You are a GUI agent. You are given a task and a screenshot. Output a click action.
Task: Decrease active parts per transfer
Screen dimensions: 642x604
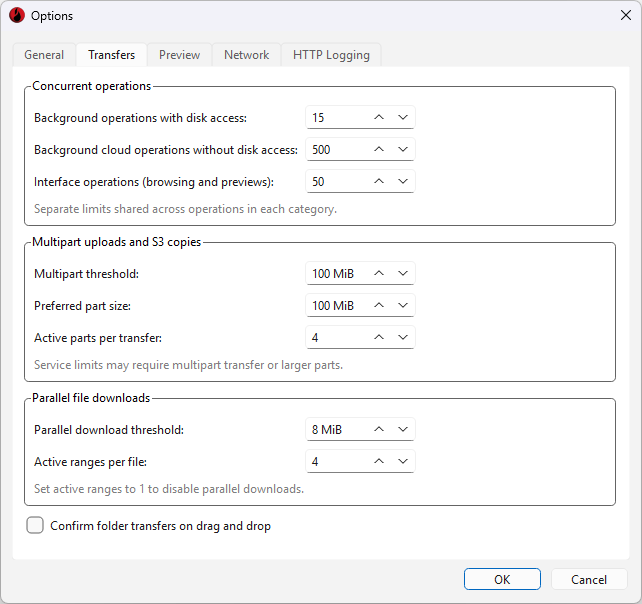coord(403,337)
